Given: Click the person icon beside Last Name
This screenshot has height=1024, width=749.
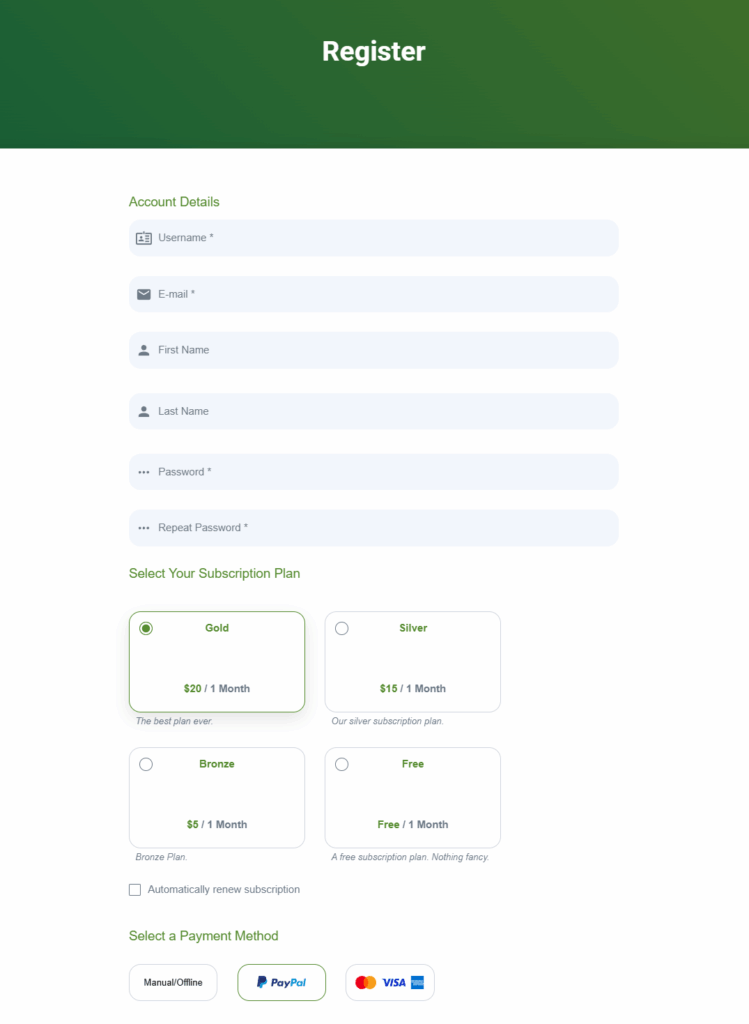Looking at the screenshot, I should 144,411.
